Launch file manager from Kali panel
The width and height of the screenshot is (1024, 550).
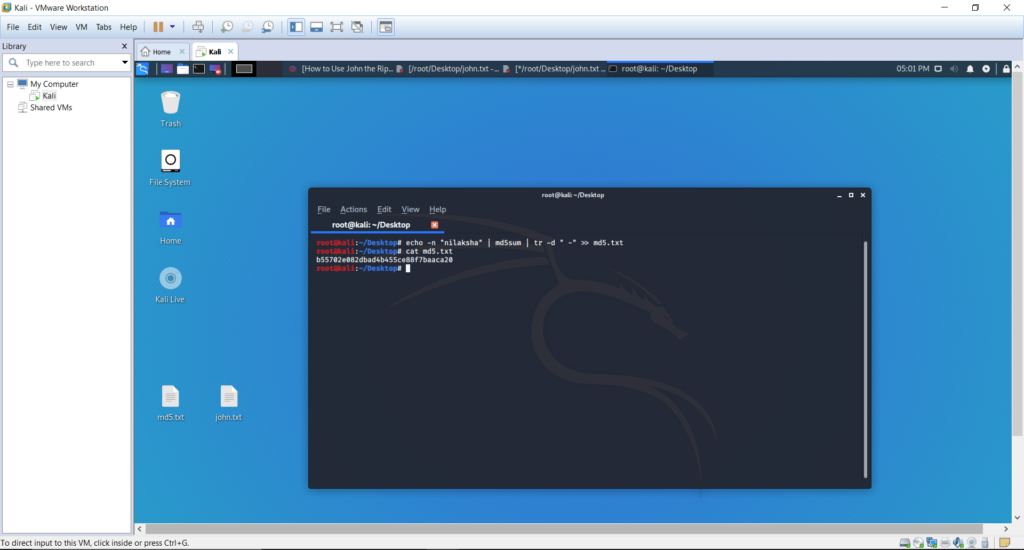(183, 69)
